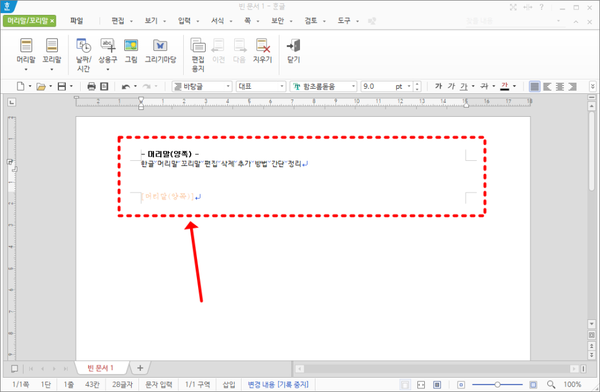Click the zoom magnifier icon in the status bar
Screen dimensions: 600x392
(551, 384)
